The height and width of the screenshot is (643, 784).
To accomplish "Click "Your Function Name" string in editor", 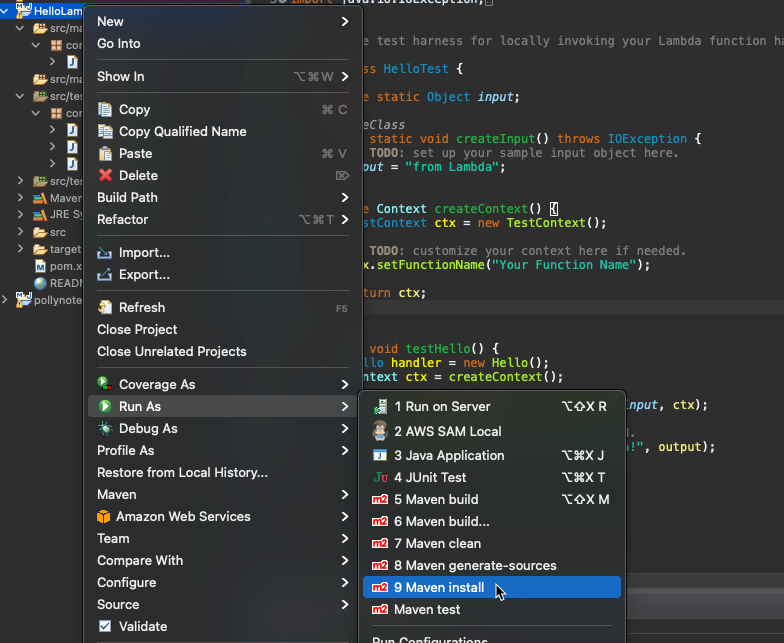I will (564, 264).
